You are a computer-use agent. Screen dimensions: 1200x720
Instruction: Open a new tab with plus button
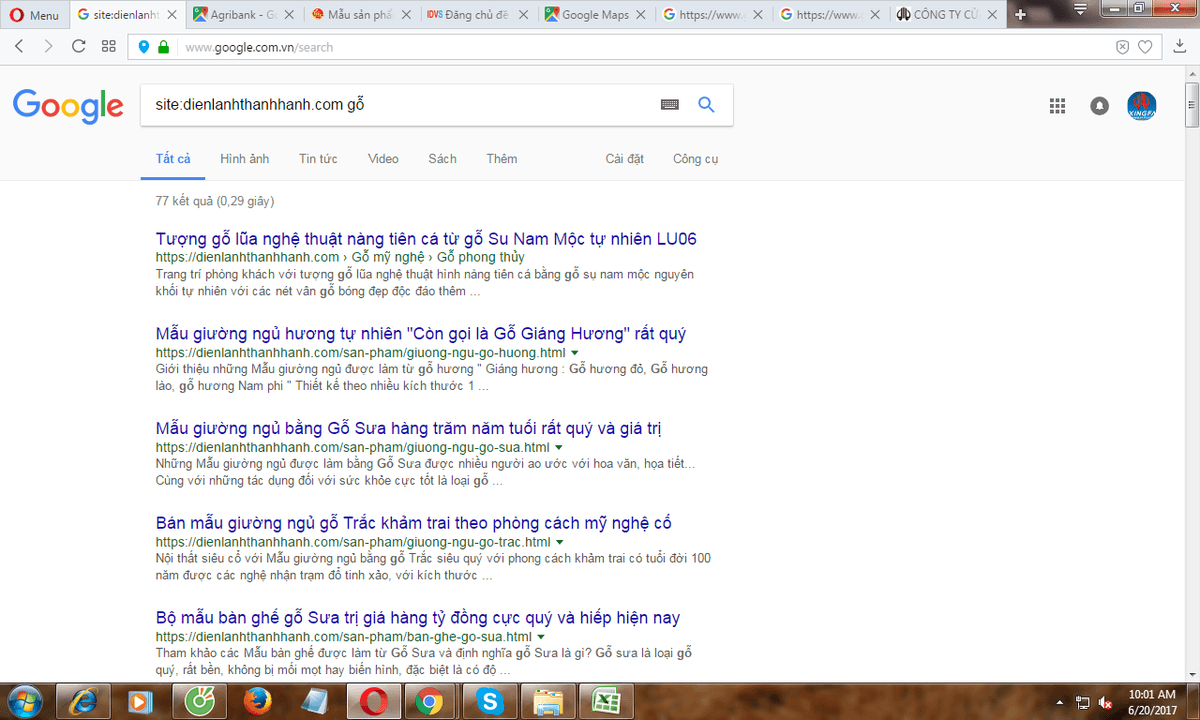click(x=1020, y=15)
